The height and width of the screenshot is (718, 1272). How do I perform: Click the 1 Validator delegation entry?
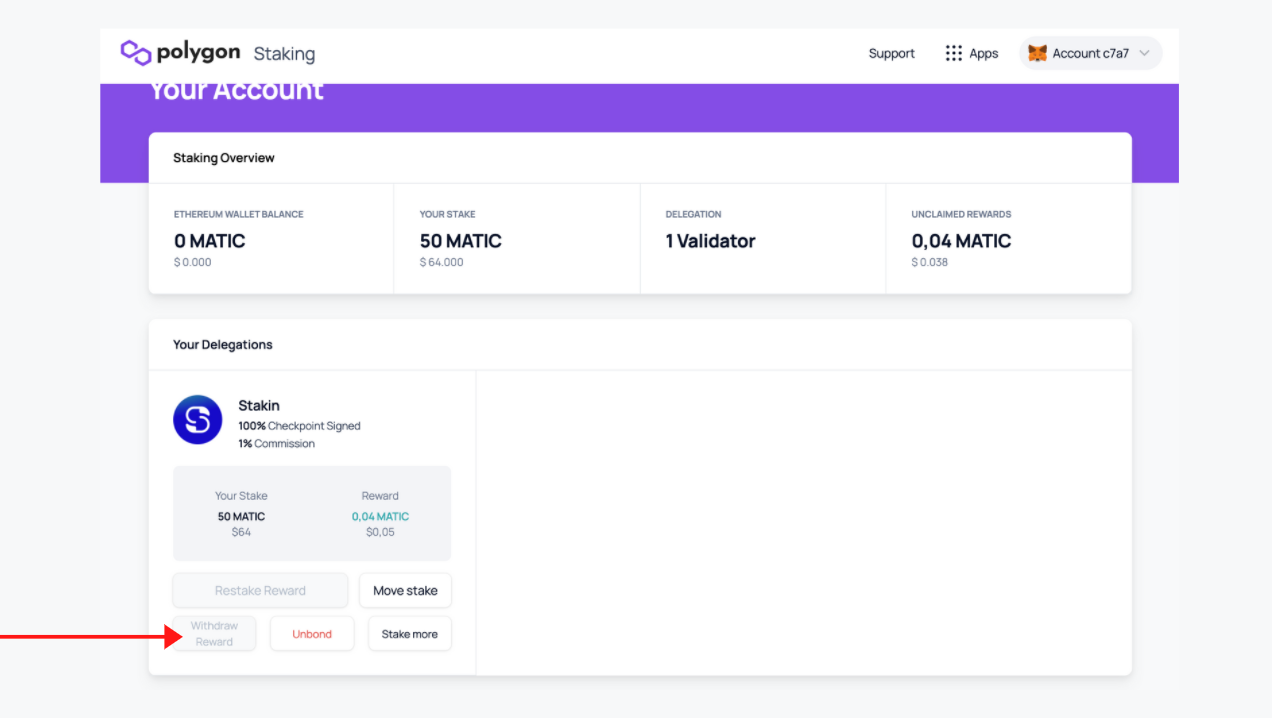(710, 240)
